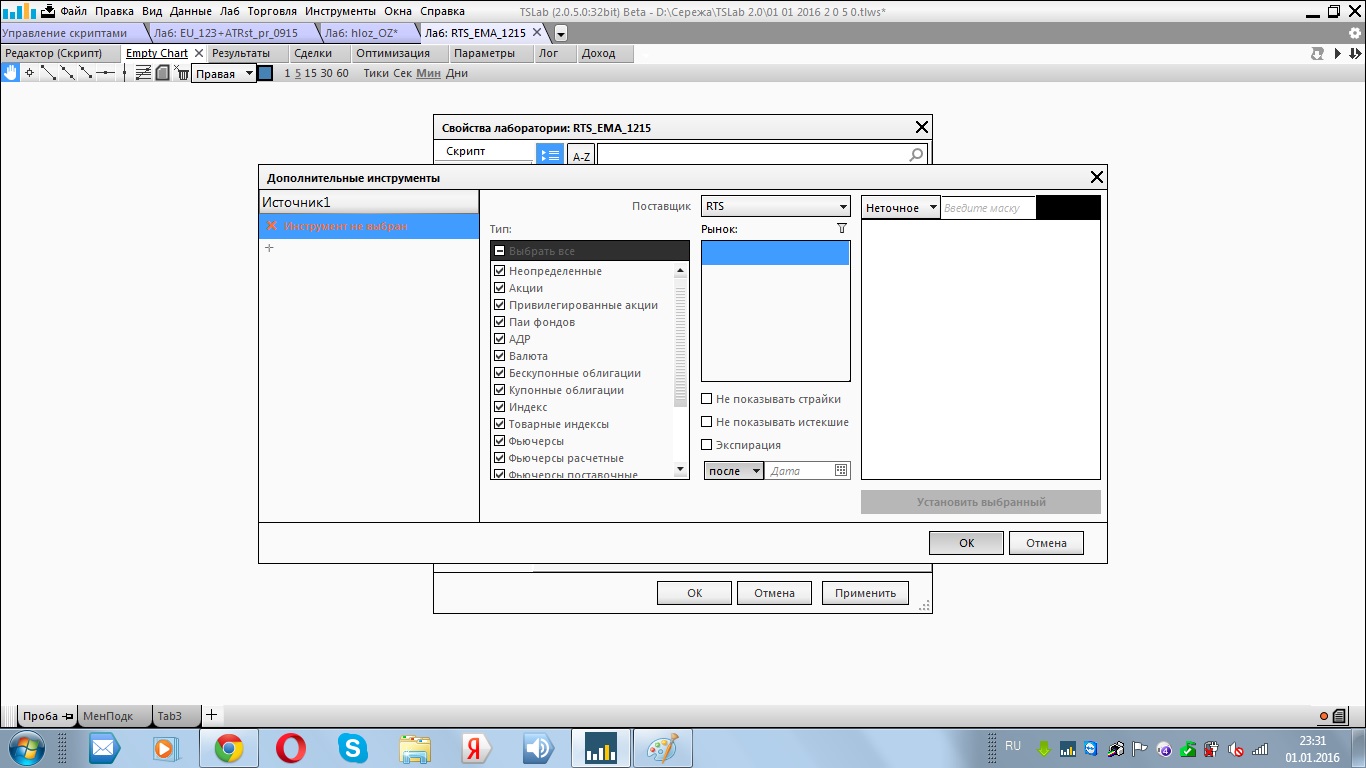Pick the horizontal line drawing tool
The width and height of the screenshot is (1366, 768).
(x=105, y=73)
